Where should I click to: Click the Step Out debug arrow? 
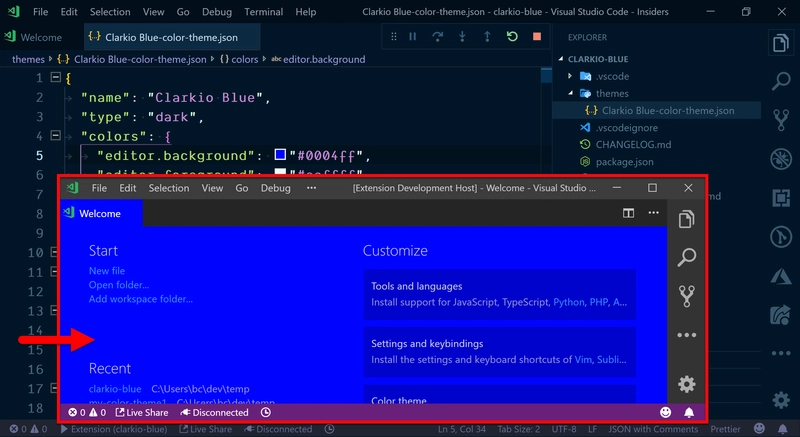pos(487,37)
